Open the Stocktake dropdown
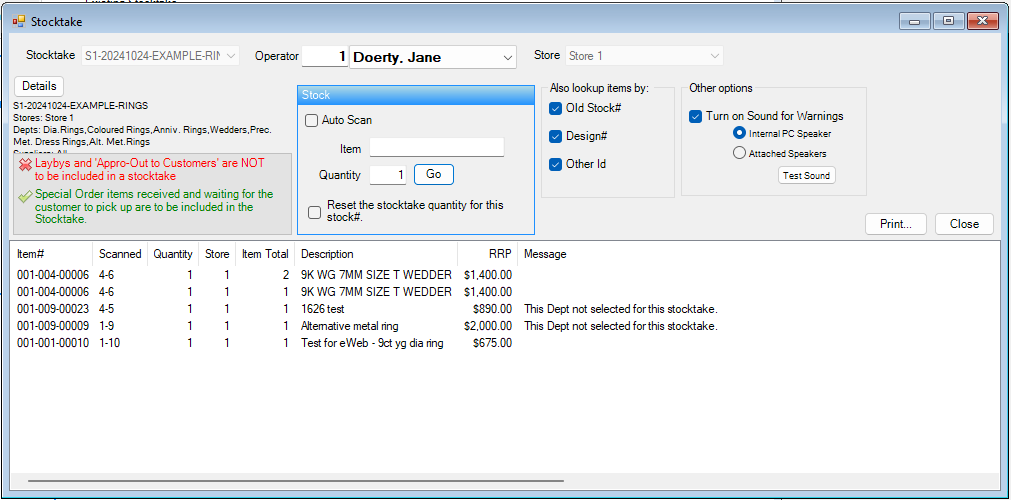The height and width of the screenshot is (500, 1011). [161, 55]
